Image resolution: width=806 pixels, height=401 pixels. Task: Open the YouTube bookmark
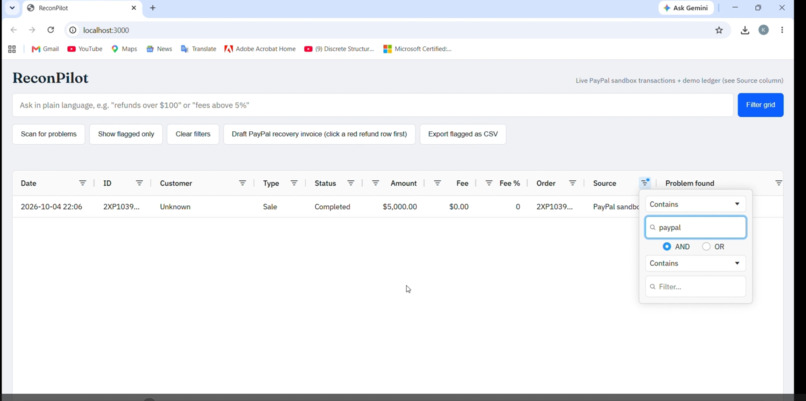point(85,49)
